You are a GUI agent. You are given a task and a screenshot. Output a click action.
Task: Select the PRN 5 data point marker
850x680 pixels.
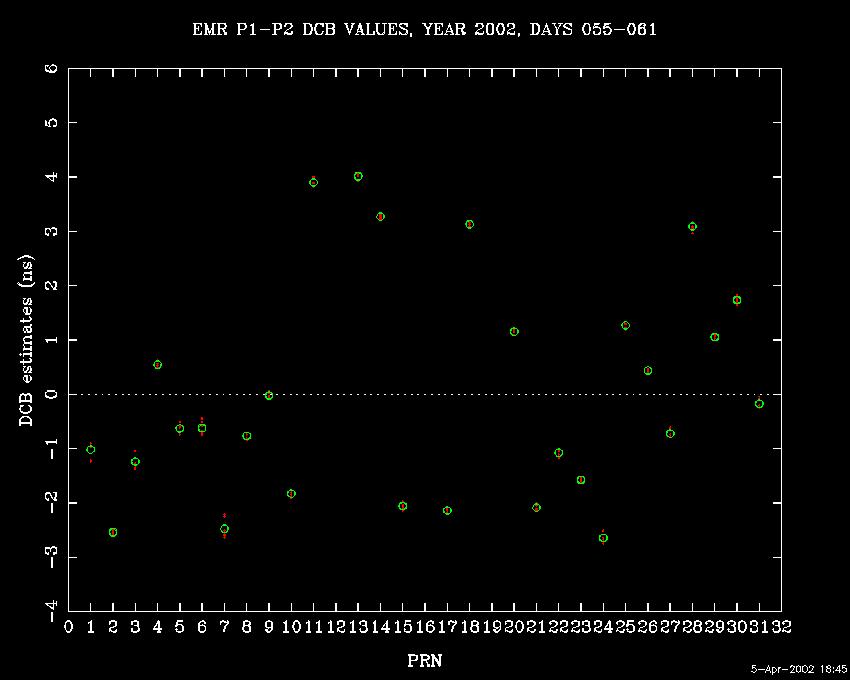(179, 428)
